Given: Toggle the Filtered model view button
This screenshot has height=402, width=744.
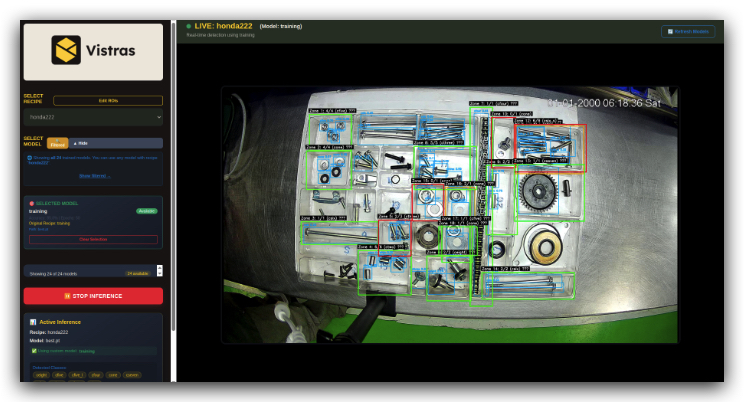Looking at the screenshot, I should pyautogui.click(x=57, y=143).
